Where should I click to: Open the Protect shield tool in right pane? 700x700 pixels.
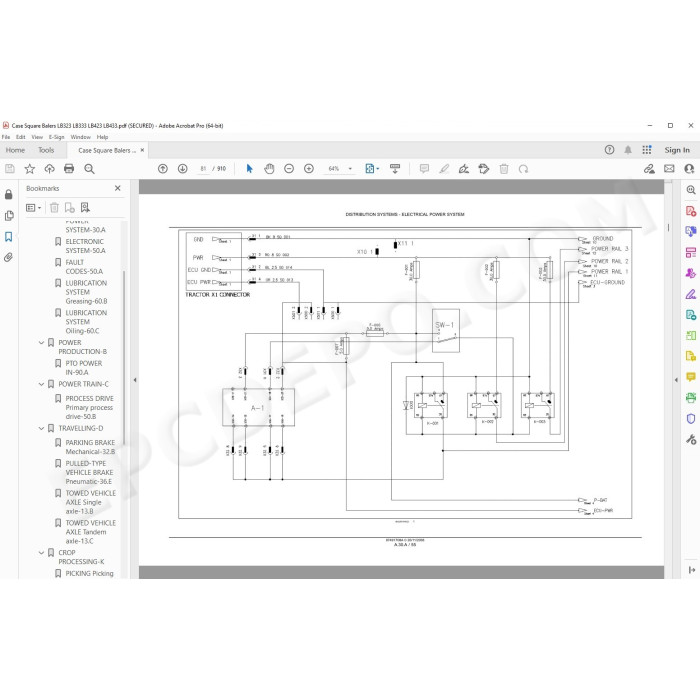[x=691, y=418]
